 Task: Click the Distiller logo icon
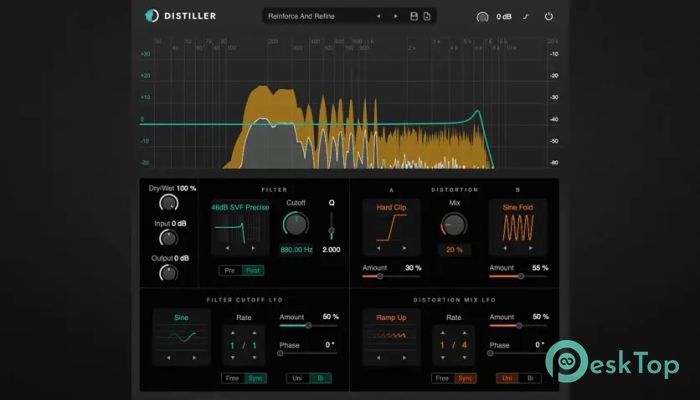[152, 16]
